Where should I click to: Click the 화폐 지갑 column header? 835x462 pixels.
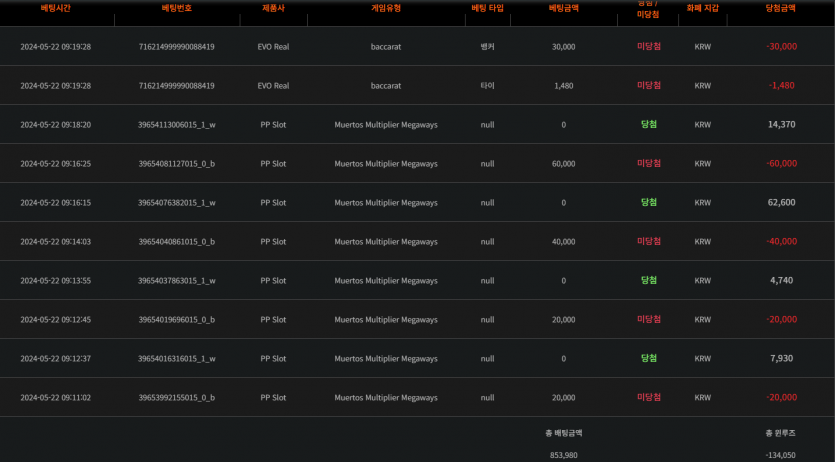click(702, 8)
